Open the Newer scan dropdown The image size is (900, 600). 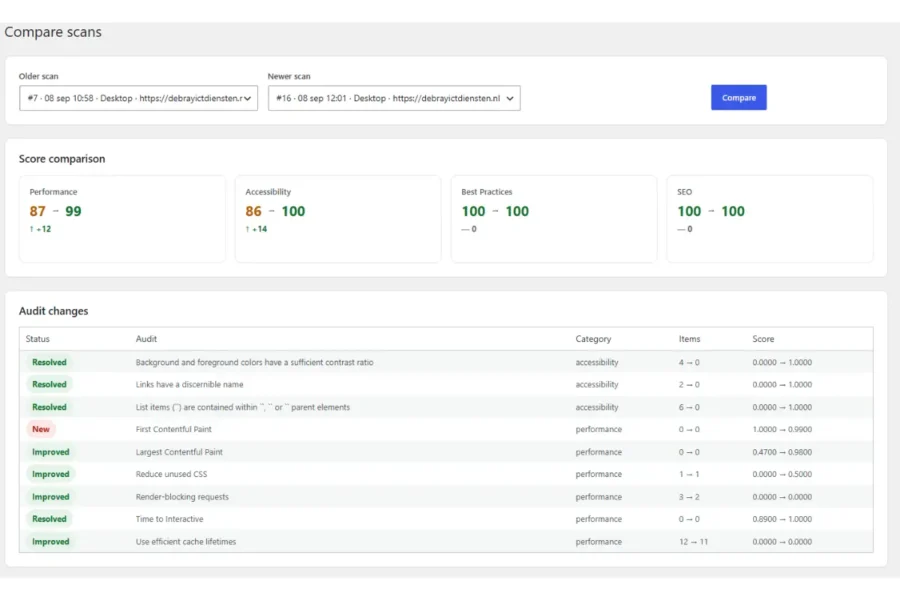pos(394,98)
